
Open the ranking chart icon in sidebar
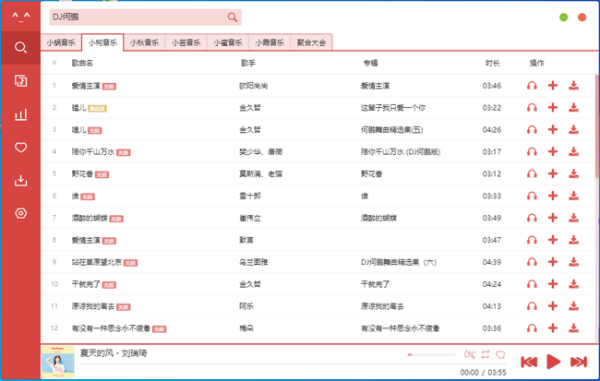click(21, 114)
